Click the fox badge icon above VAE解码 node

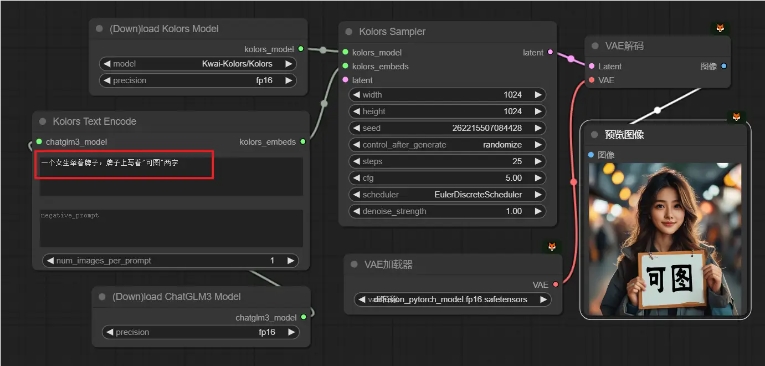click(x=720, y=28)
